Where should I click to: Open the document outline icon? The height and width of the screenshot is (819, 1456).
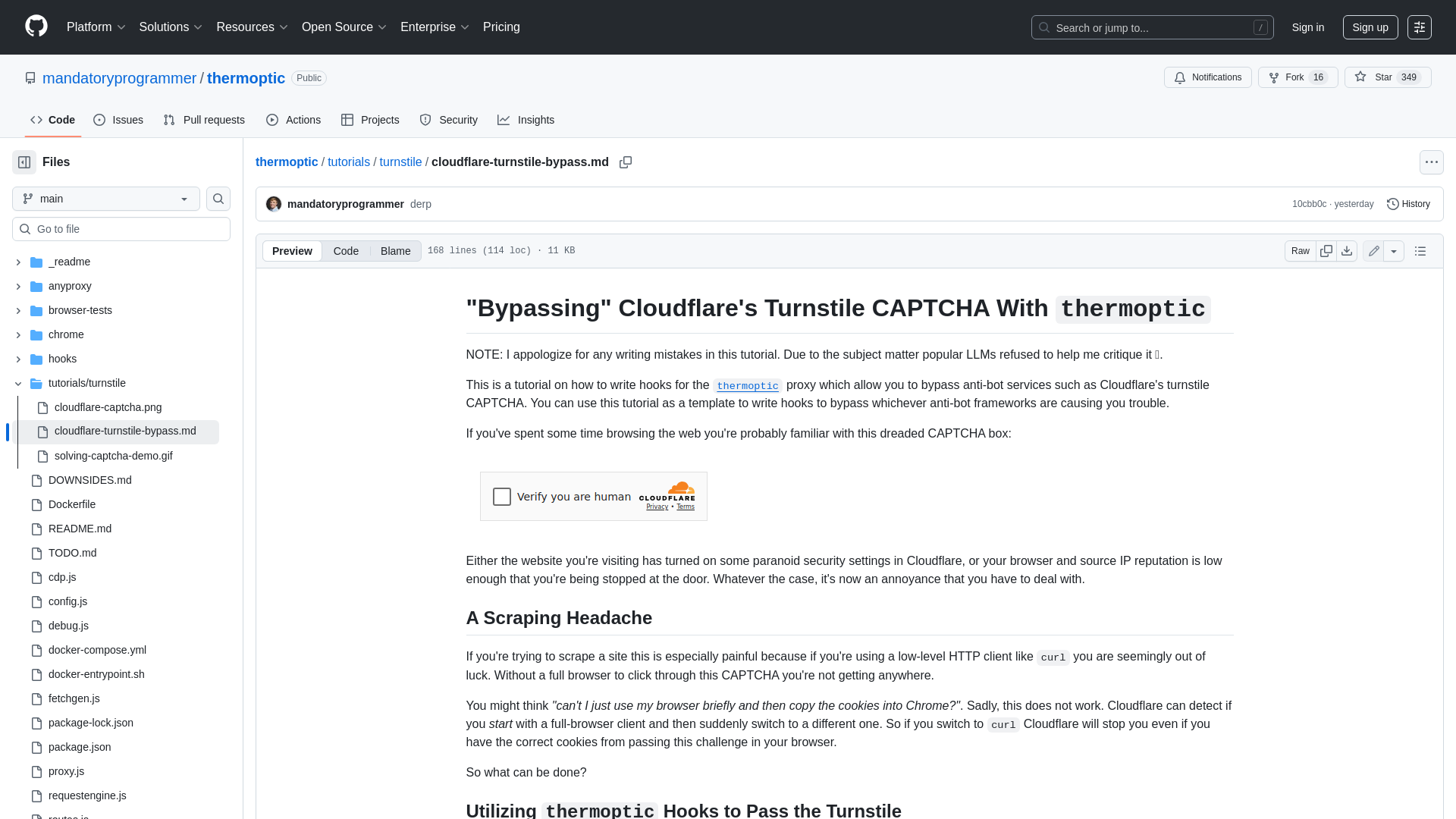pyautogui.click(x=1420, y=251)
